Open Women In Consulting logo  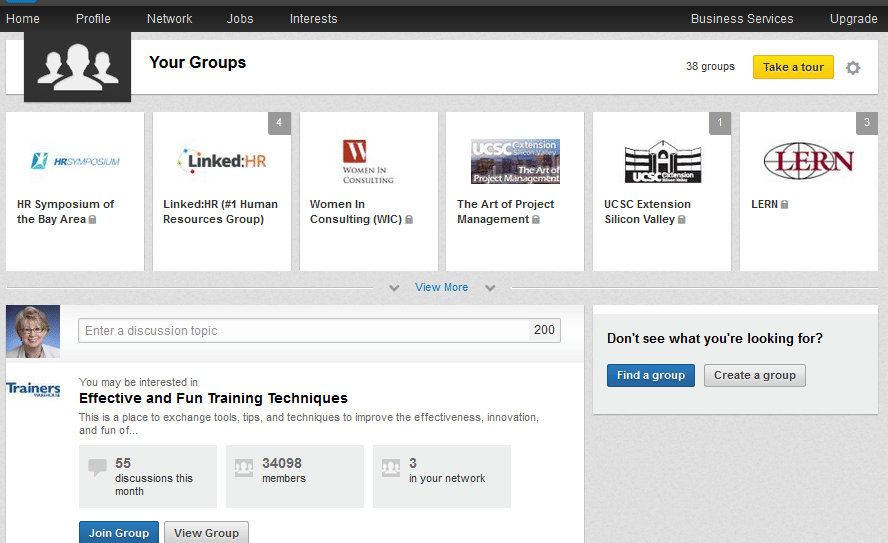click(x=368, y=162)
